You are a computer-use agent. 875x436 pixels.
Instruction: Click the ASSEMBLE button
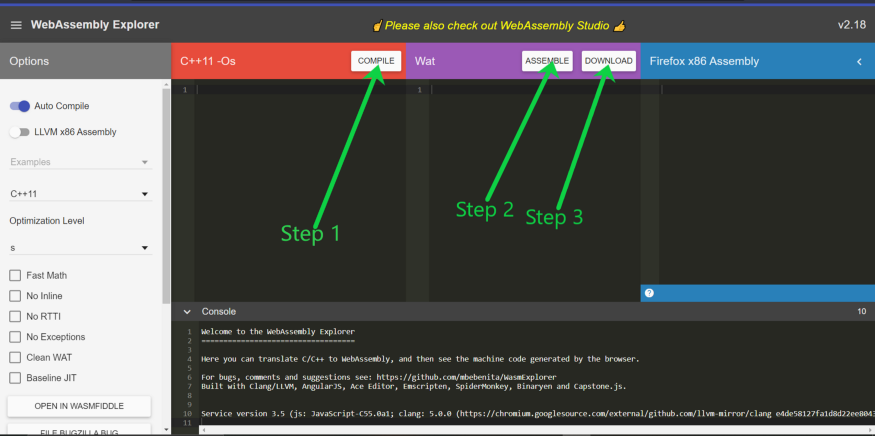[547, 61]
